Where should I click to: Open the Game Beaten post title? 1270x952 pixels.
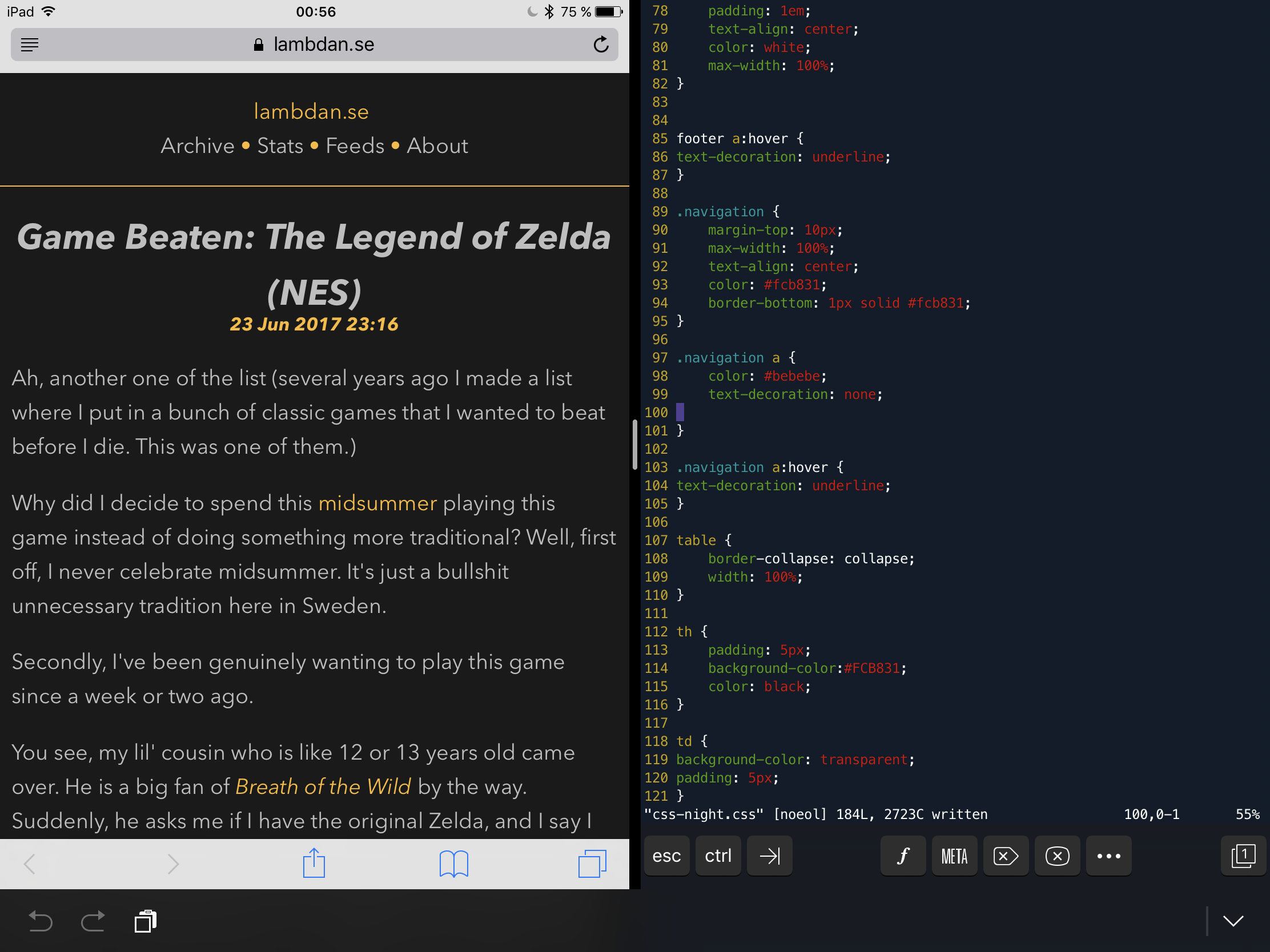coord(314,264)
